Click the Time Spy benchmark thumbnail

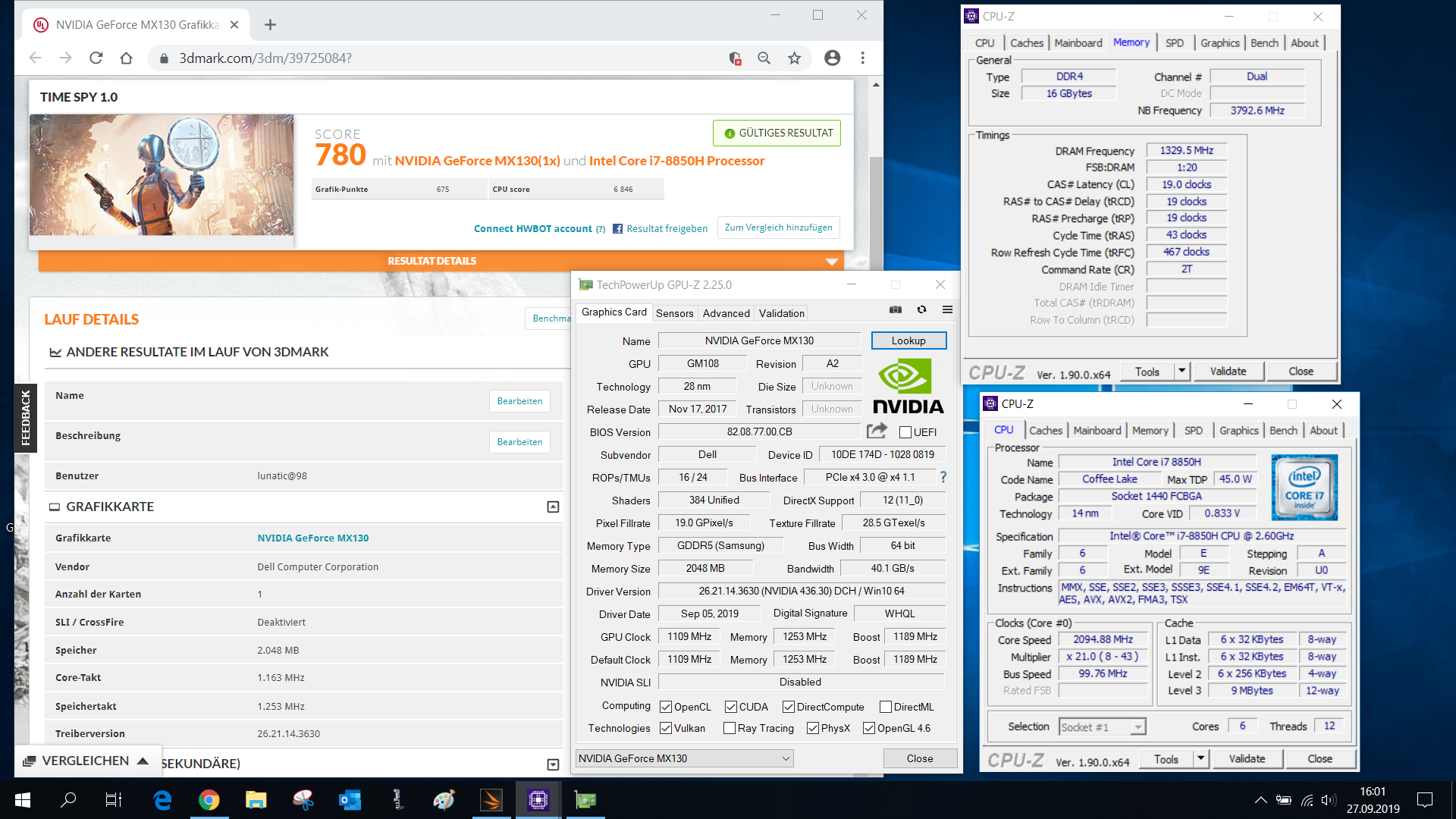(162, 175)
